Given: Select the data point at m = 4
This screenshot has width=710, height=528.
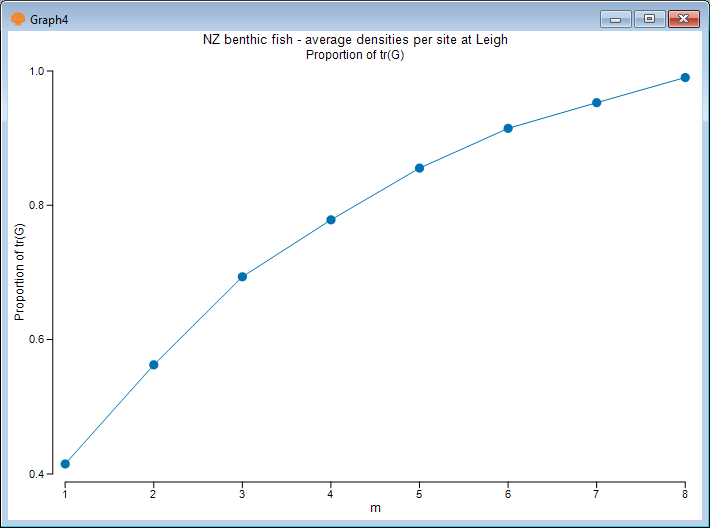Looking at the screenshot, I should pos(331,220).
